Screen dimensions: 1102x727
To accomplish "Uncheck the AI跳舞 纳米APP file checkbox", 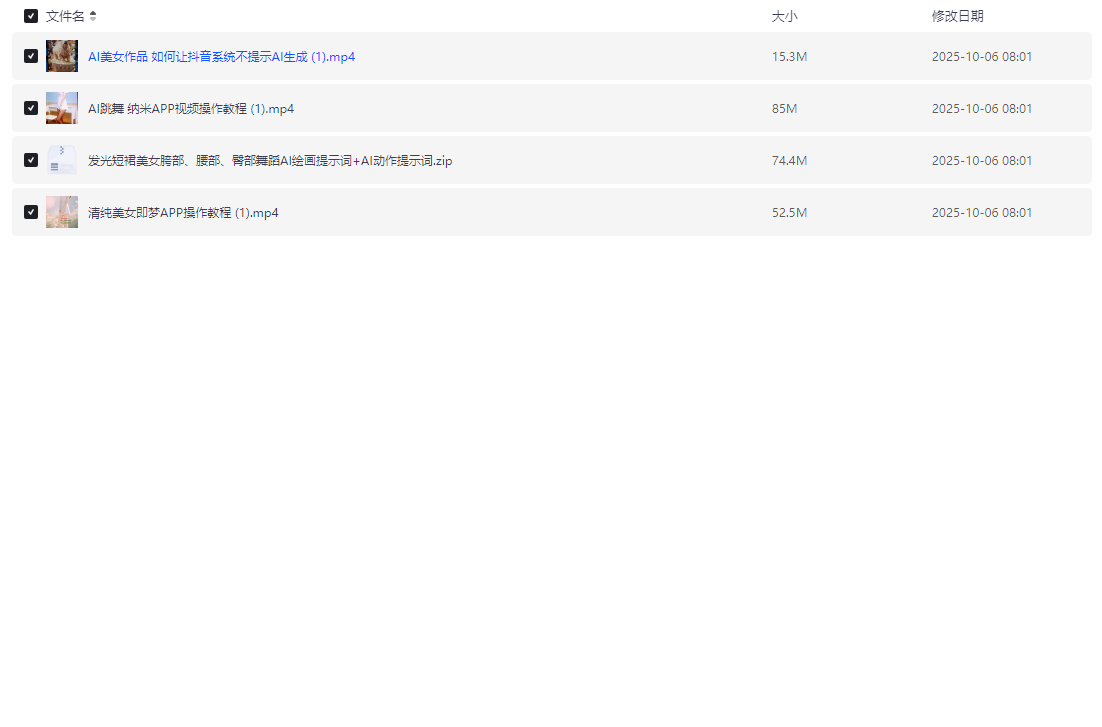I will click(x=31, y=108).
